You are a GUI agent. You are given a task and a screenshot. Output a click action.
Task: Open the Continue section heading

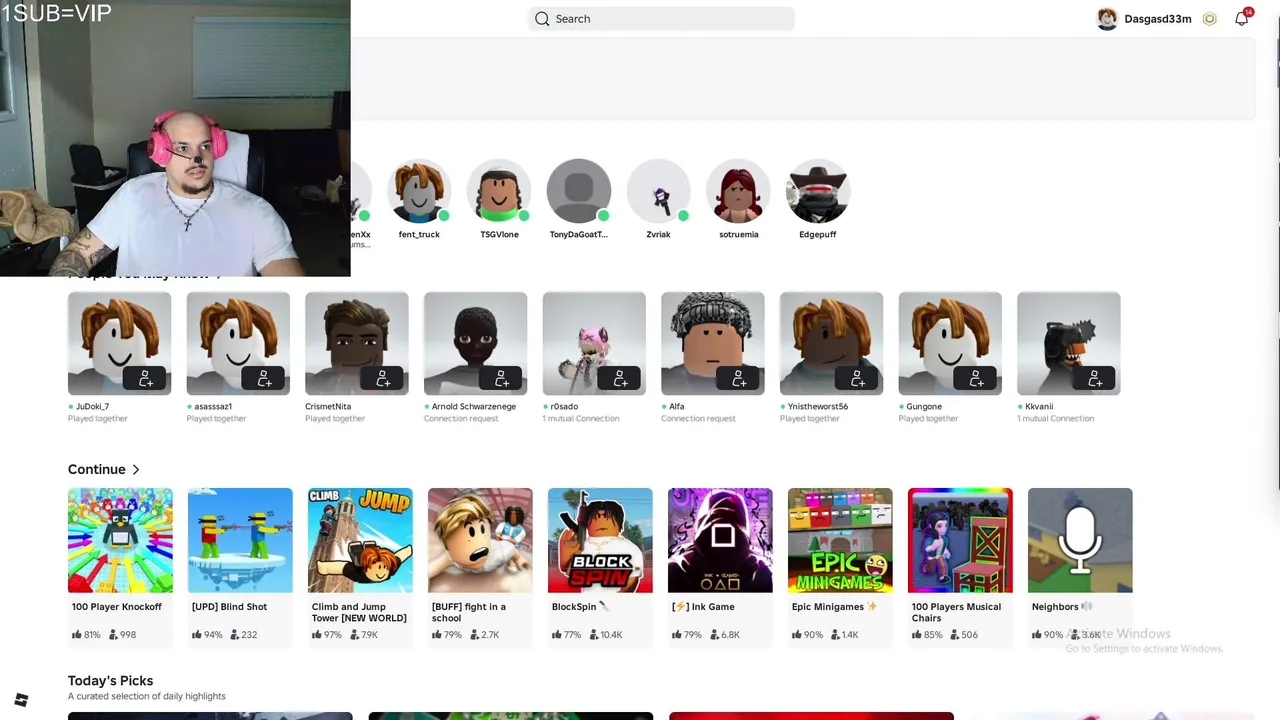click(97, 469)
